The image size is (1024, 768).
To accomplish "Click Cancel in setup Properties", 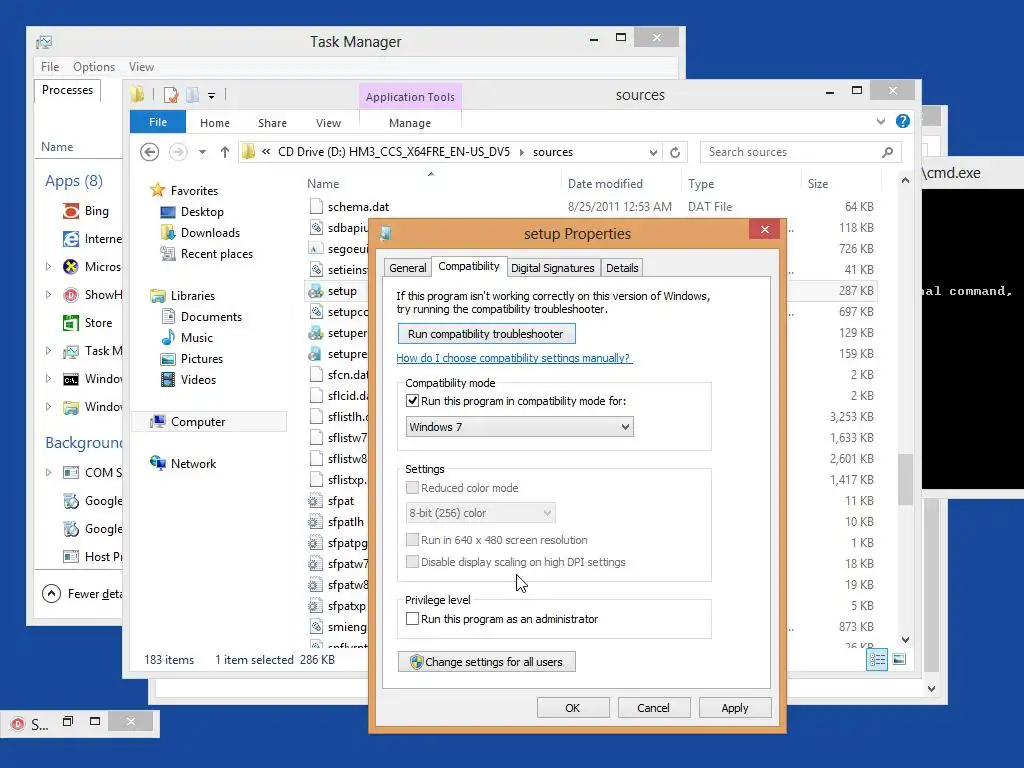I will click(653, 708).
